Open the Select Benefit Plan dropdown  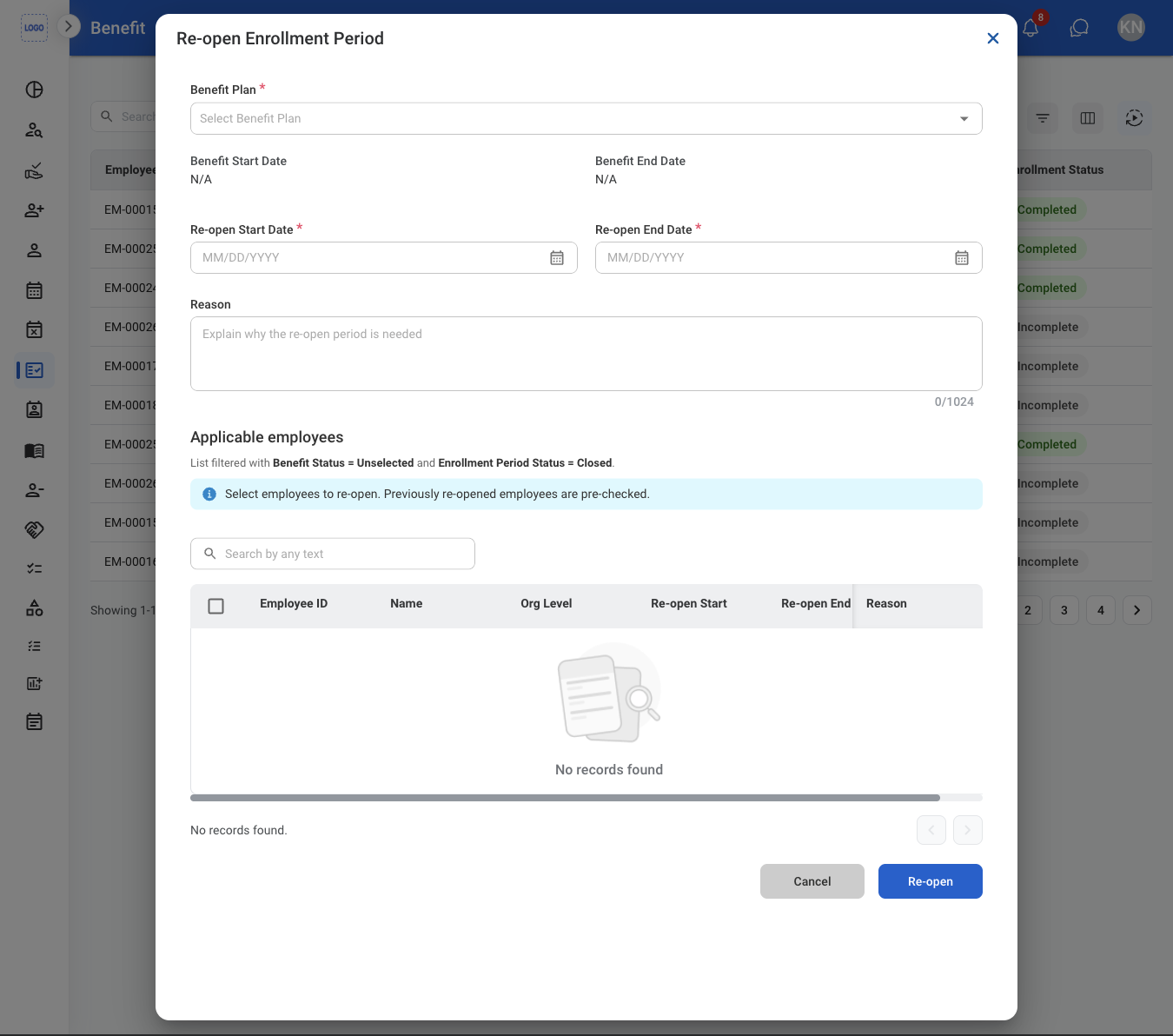coord(586,118)
